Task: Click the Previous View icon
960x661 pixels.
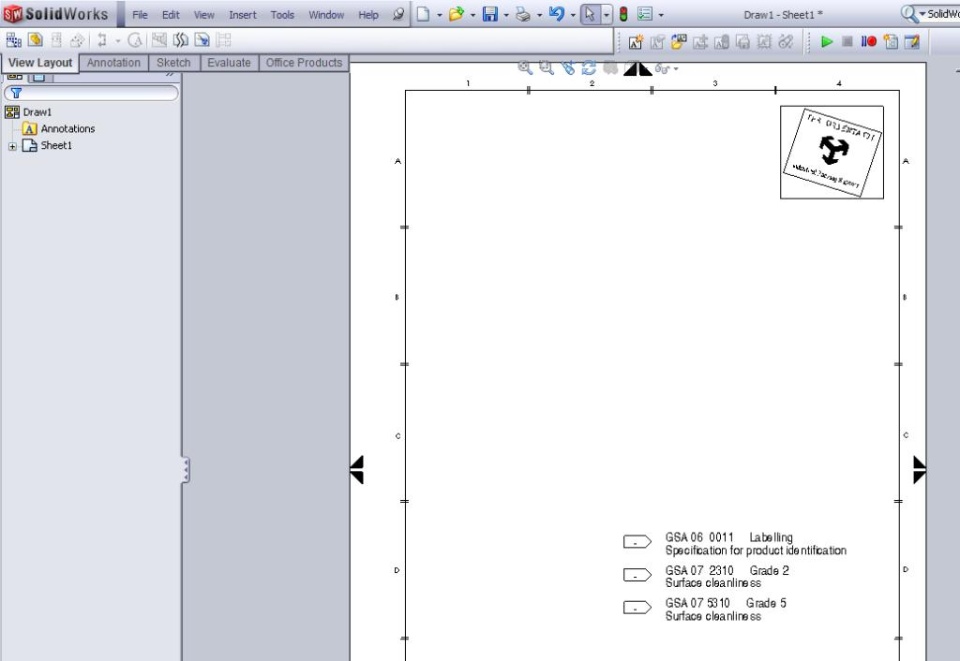Action: pyautogui.click(x=568, y=68)
